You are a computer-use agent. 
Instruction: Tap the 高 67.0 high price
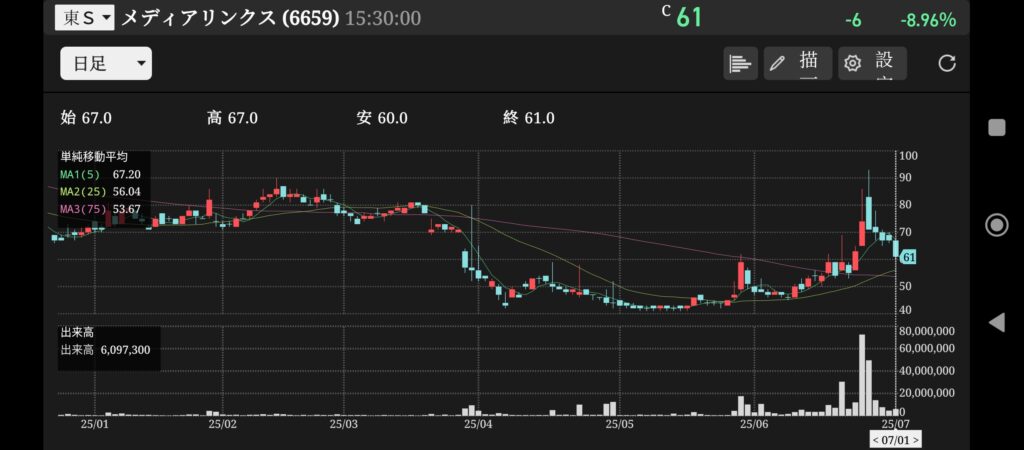232,118
